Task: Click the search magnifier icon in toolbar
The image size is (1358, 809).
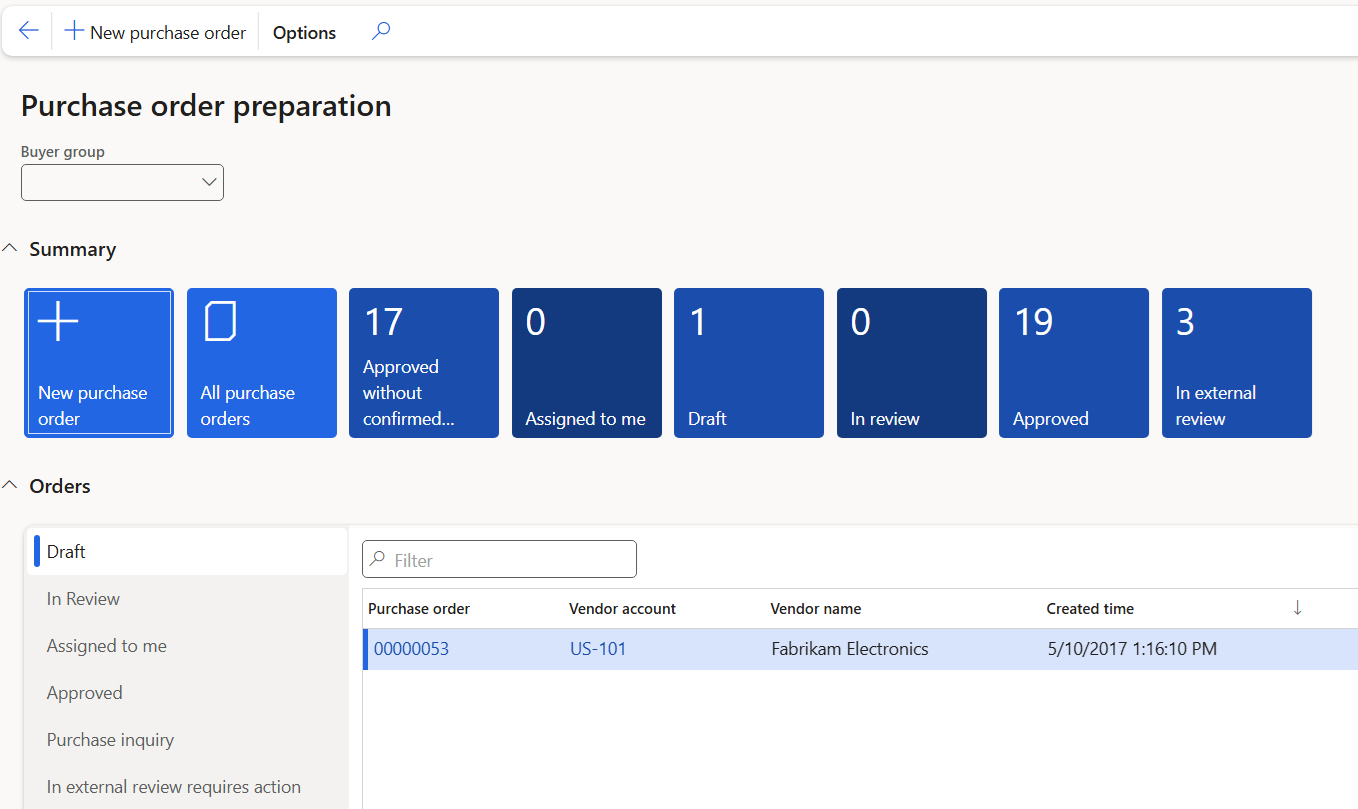Action: click(380, 31)
